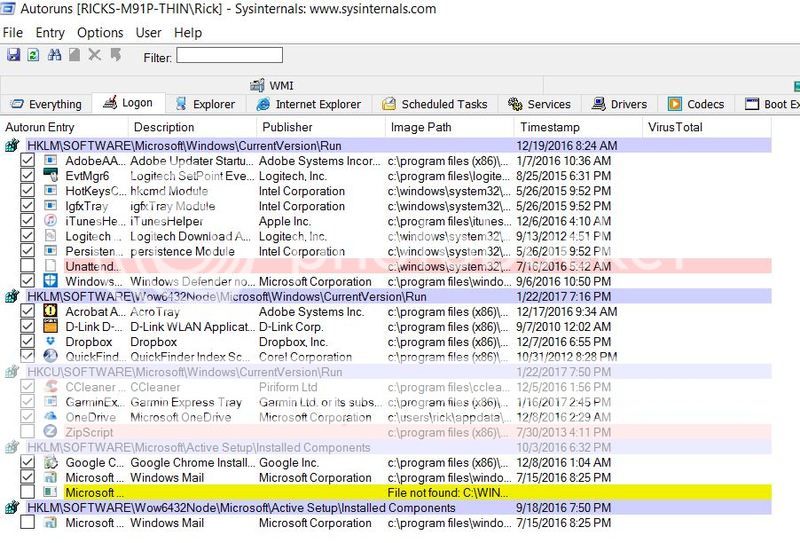Click the Jump to Entry toolbar icon
This screenshot has height=543, width=800.
point(116,55)
